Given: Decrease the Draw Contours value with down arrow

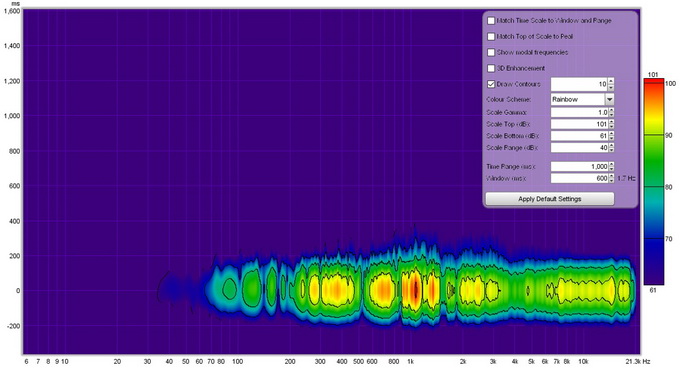Looking at the screenshot, I should pos(611,88).
